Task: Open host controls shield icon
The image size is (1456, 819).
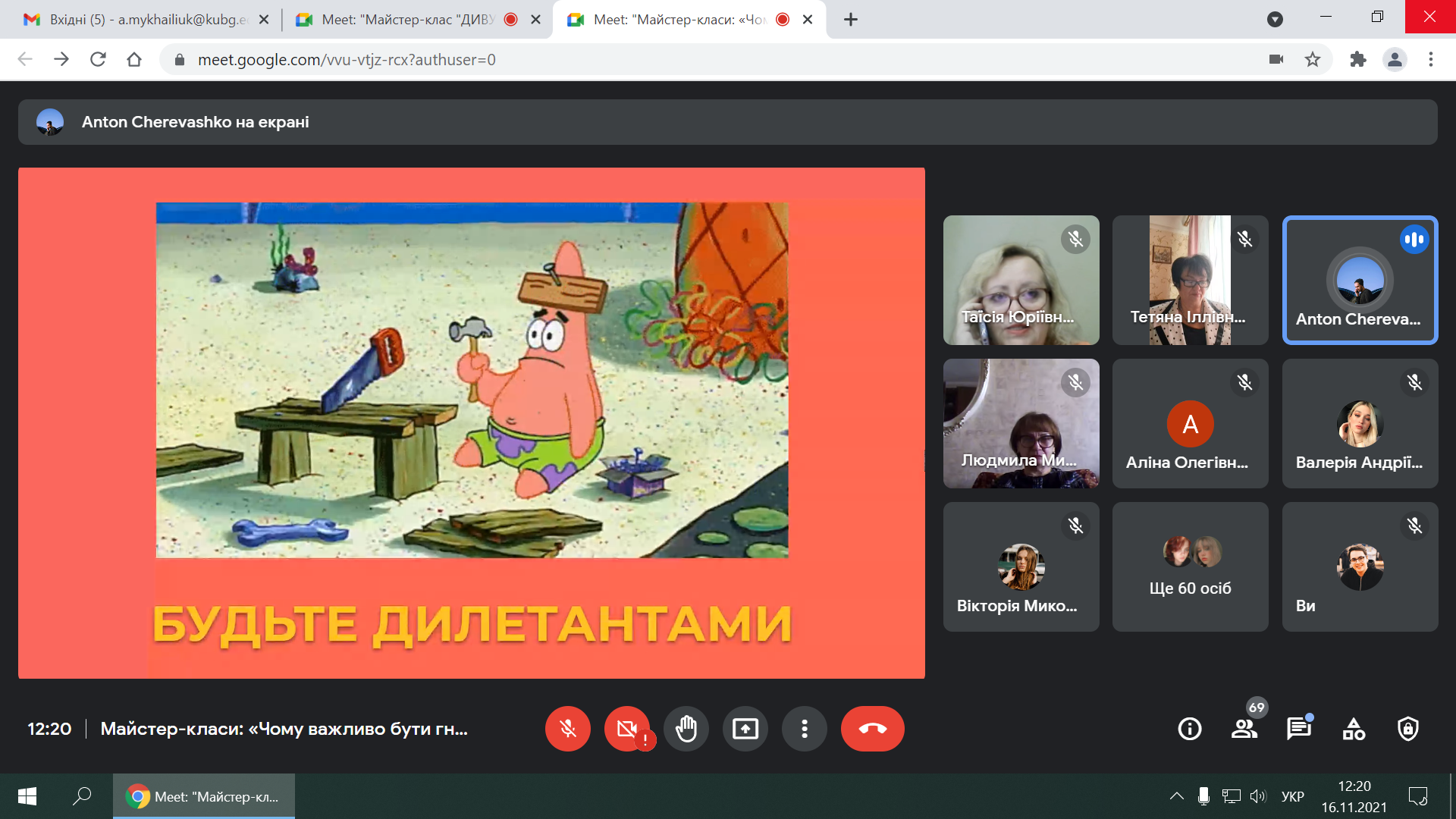Action: click(1408, 729)
